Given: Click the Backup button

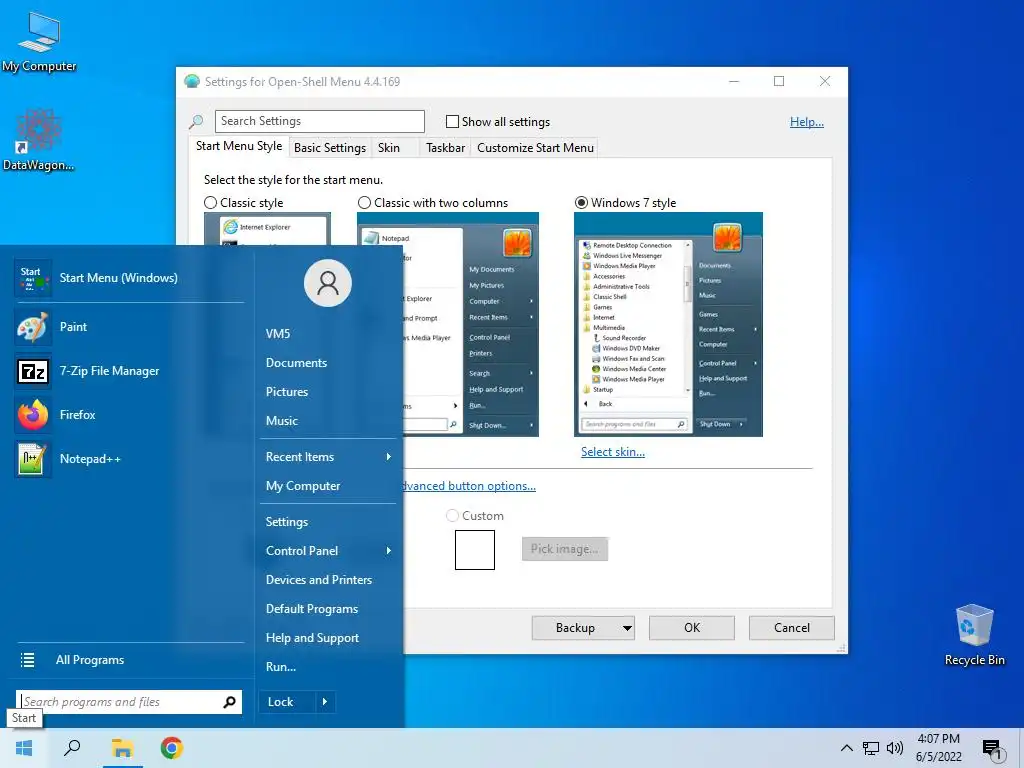Looking at the screenshot, I should (x=575, y=628).
